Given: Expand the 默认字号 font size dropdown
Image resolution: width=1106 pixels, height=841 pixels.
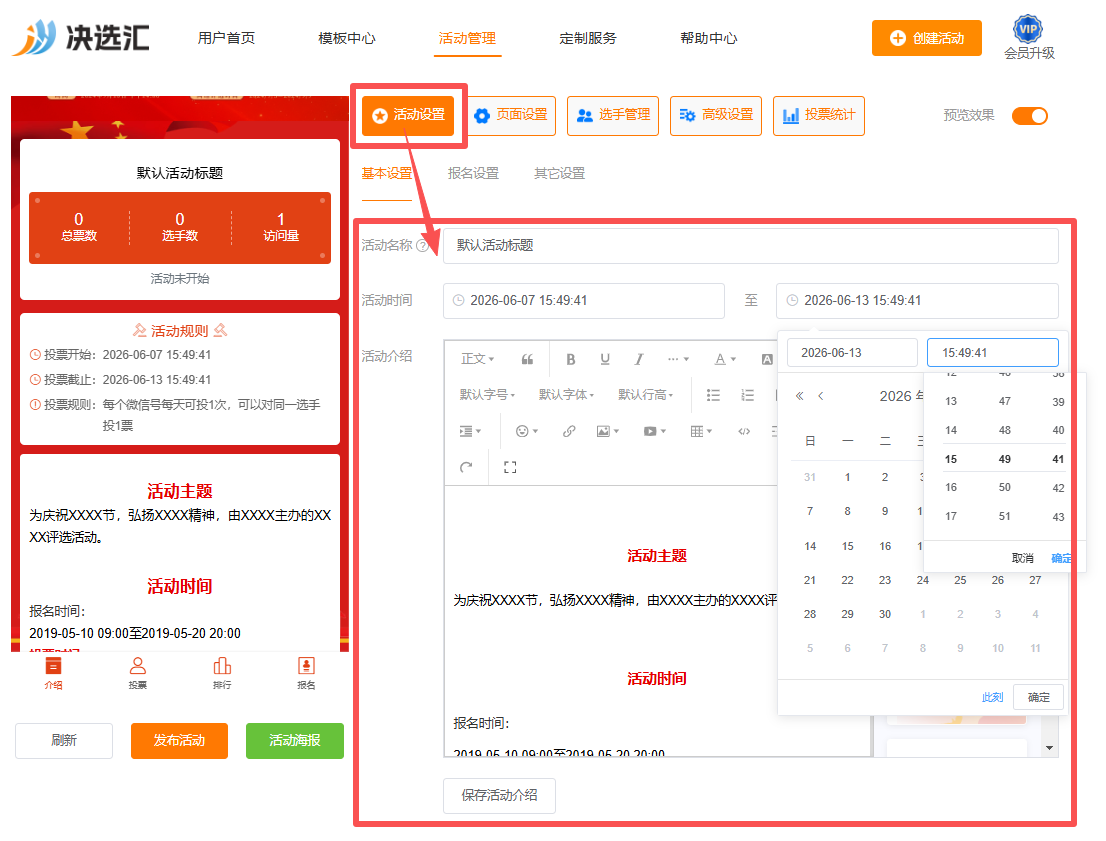Looking at the screenshot, I should pos(487,395).
